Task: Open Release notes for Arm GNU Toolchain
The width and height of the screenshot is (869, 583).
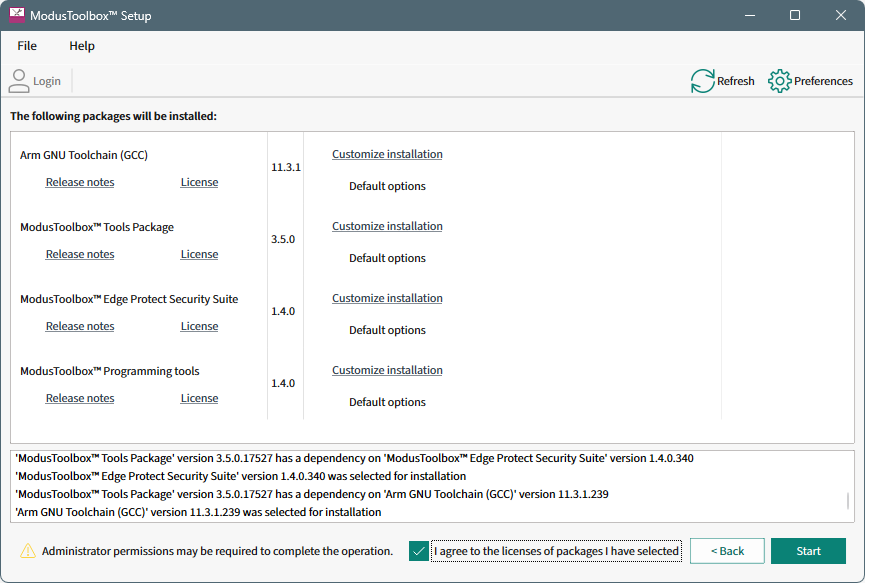Action: [80, 182]
